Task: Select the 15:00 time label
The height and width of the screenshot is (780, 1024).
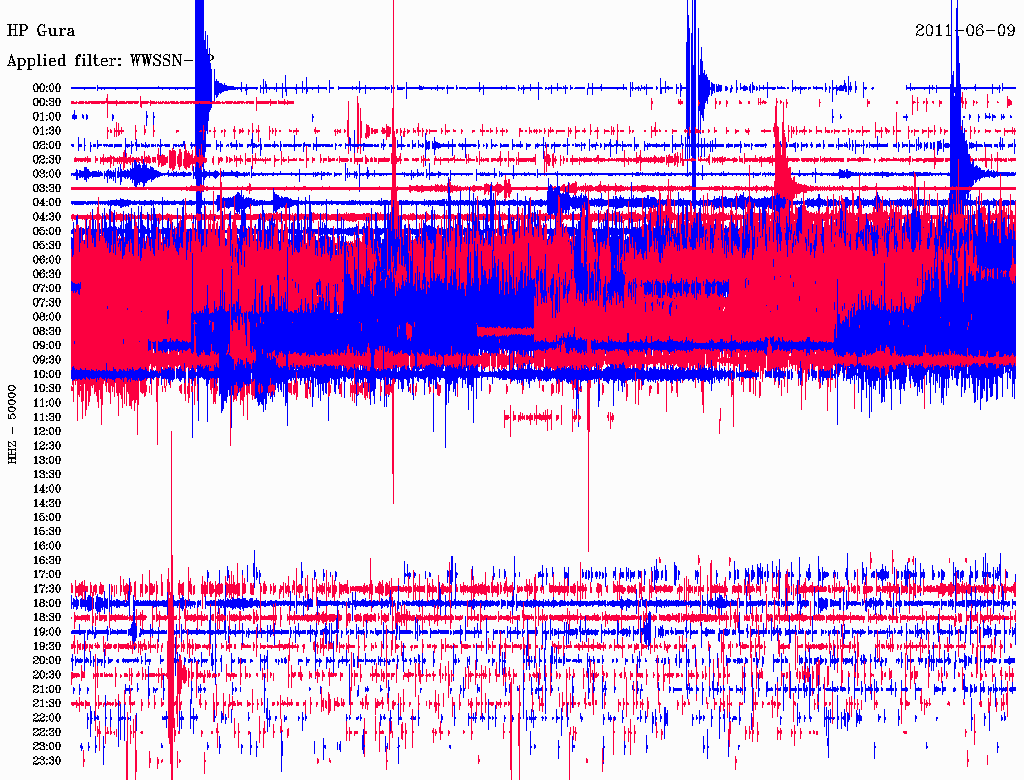Action: [x=47, y=517]
